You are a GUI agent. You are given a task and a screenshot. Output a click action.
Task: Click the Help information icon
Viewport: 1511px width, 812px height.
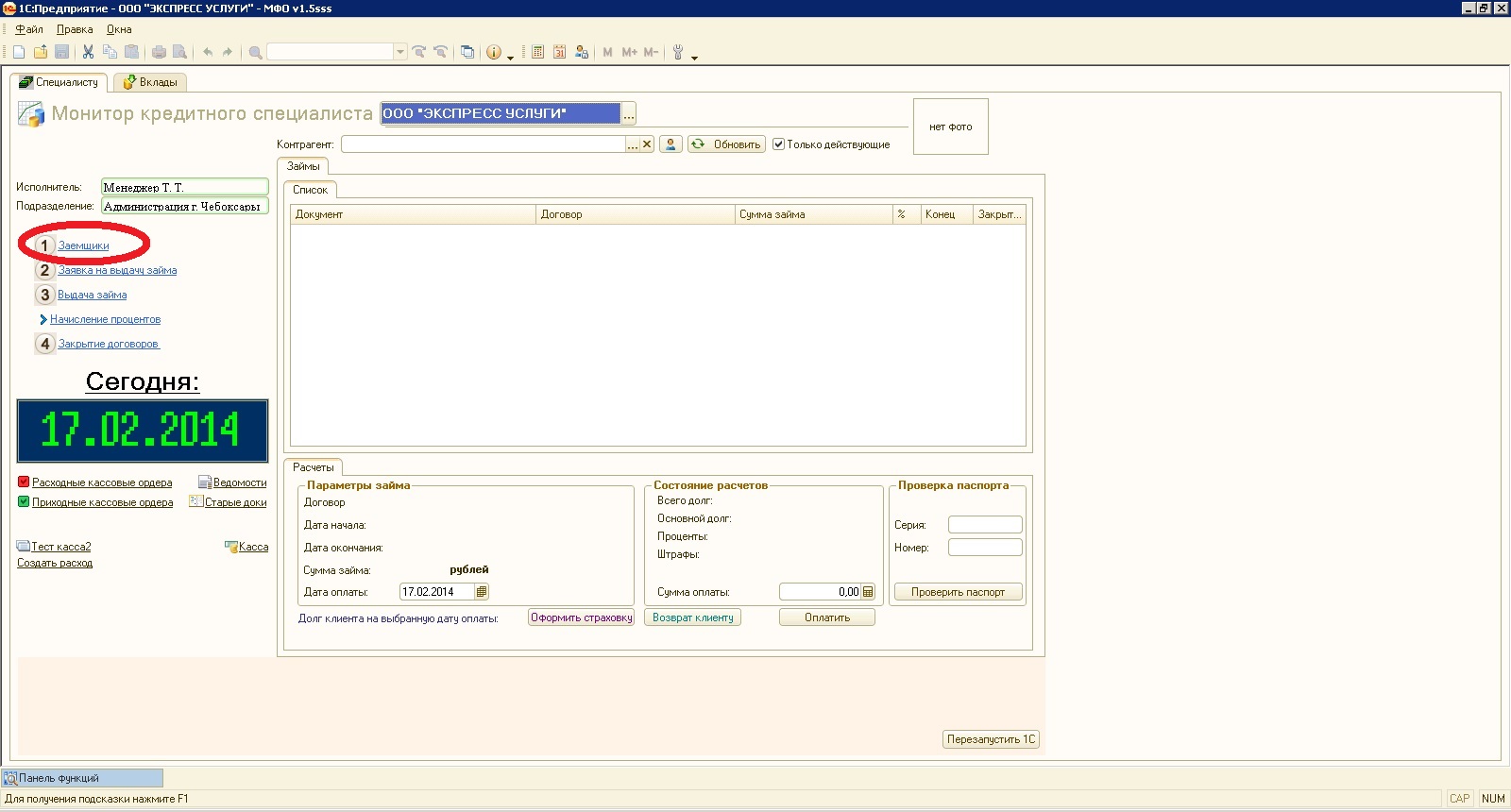click(x=494, y=52)
